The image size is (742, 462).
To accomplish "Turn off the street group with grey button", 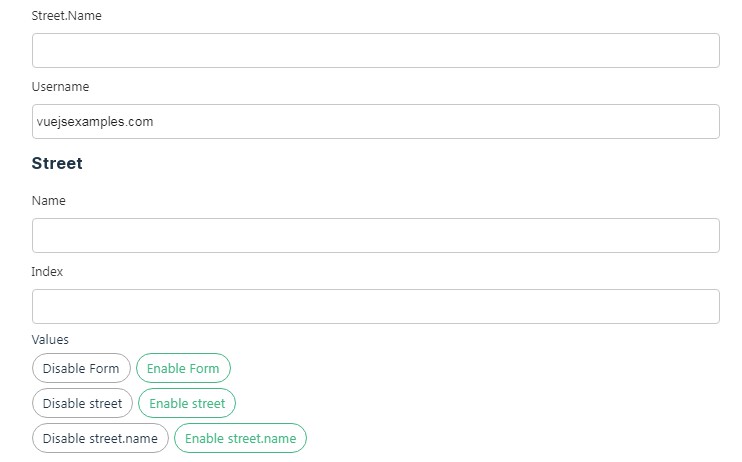I will coord(82,403).
